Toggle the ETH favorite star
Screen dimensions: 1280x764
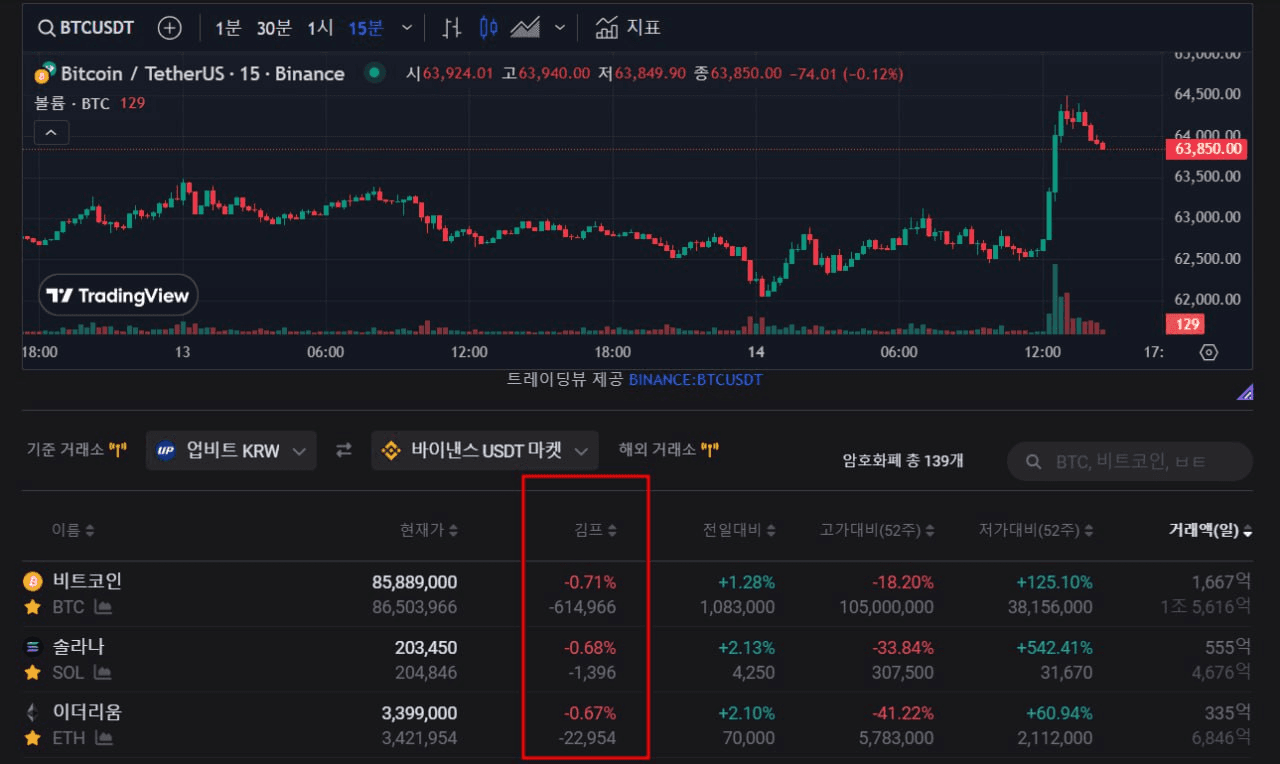tap(33, 738)
